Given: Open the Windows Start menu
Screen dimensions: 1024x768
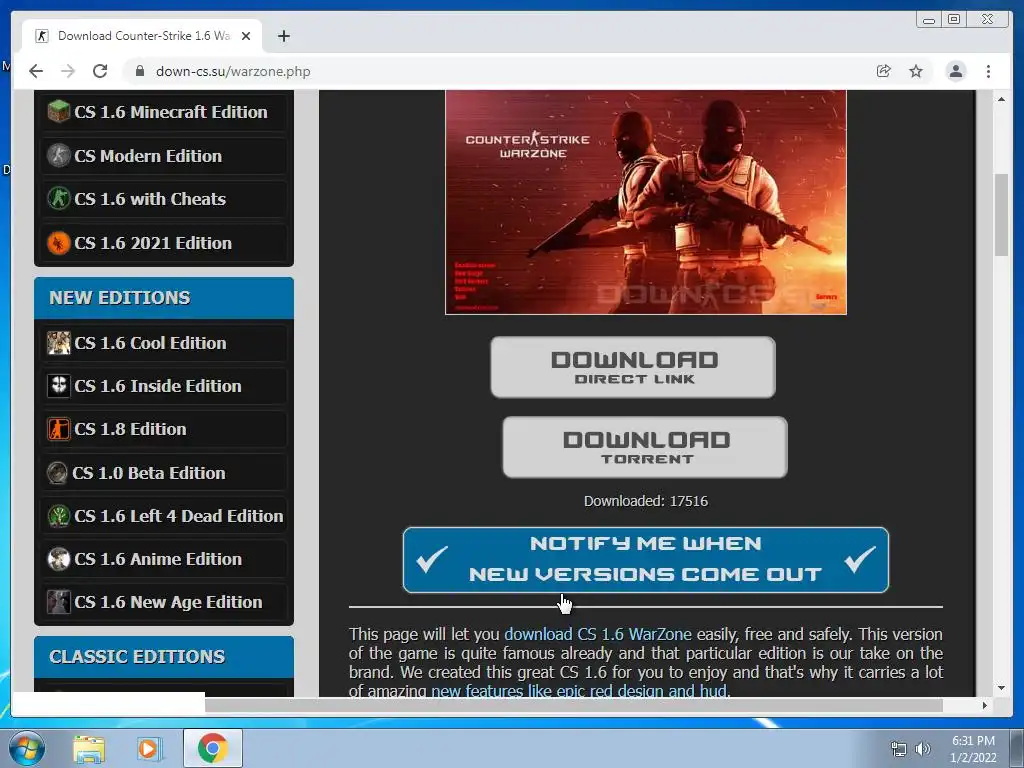Looking at the screenshot, I should (27, 748).
